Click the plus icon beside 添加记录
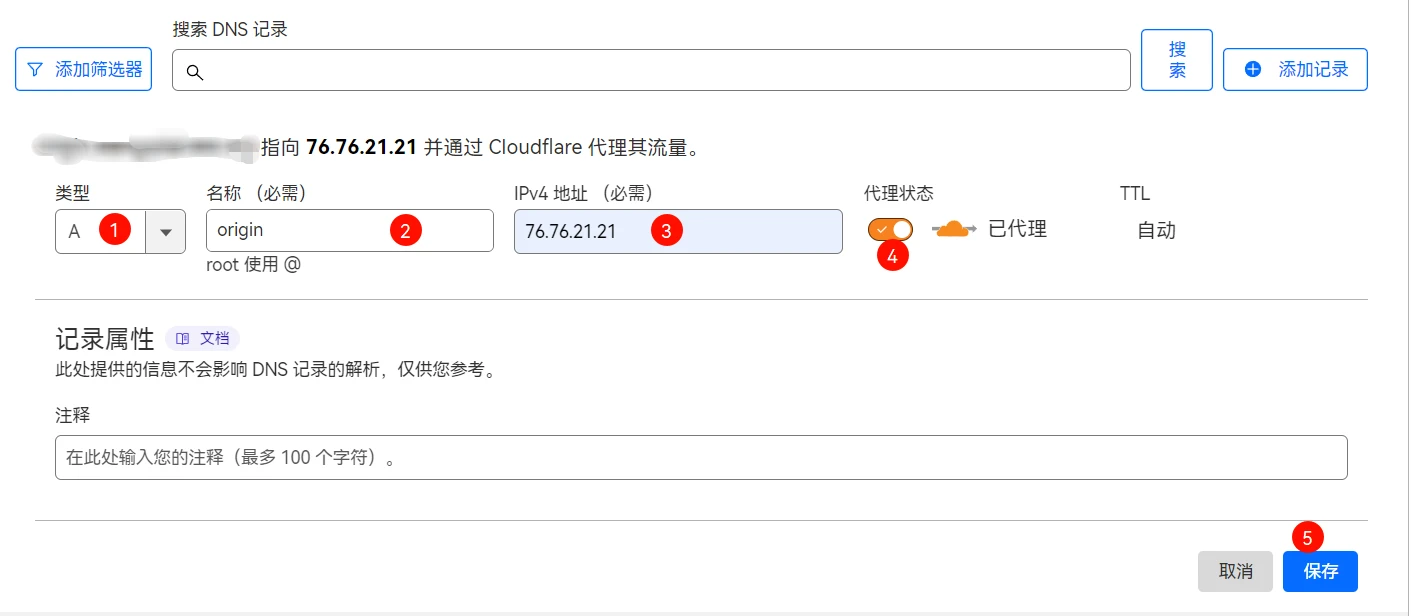The image size is (1423, 616). pos(1253,69)
